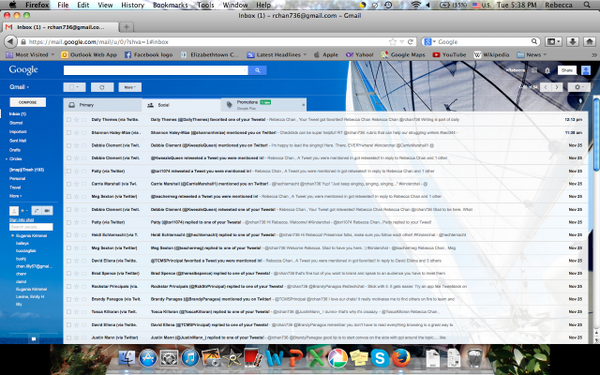Click the page vertical scrollbar thumb
Screen dimensions: 600x375
pos(596,134)
